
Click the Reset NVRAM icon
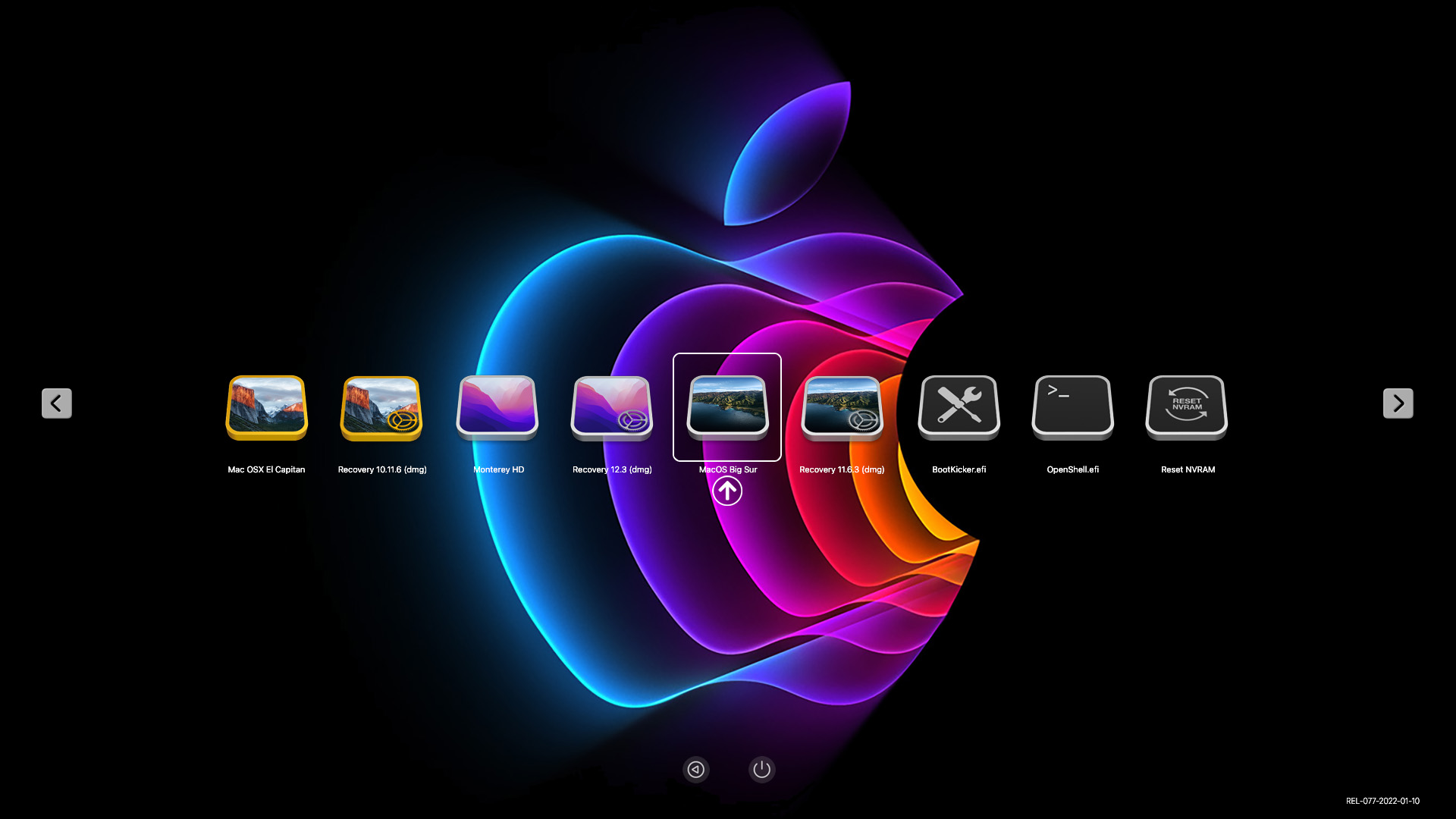pos(1187,407)
